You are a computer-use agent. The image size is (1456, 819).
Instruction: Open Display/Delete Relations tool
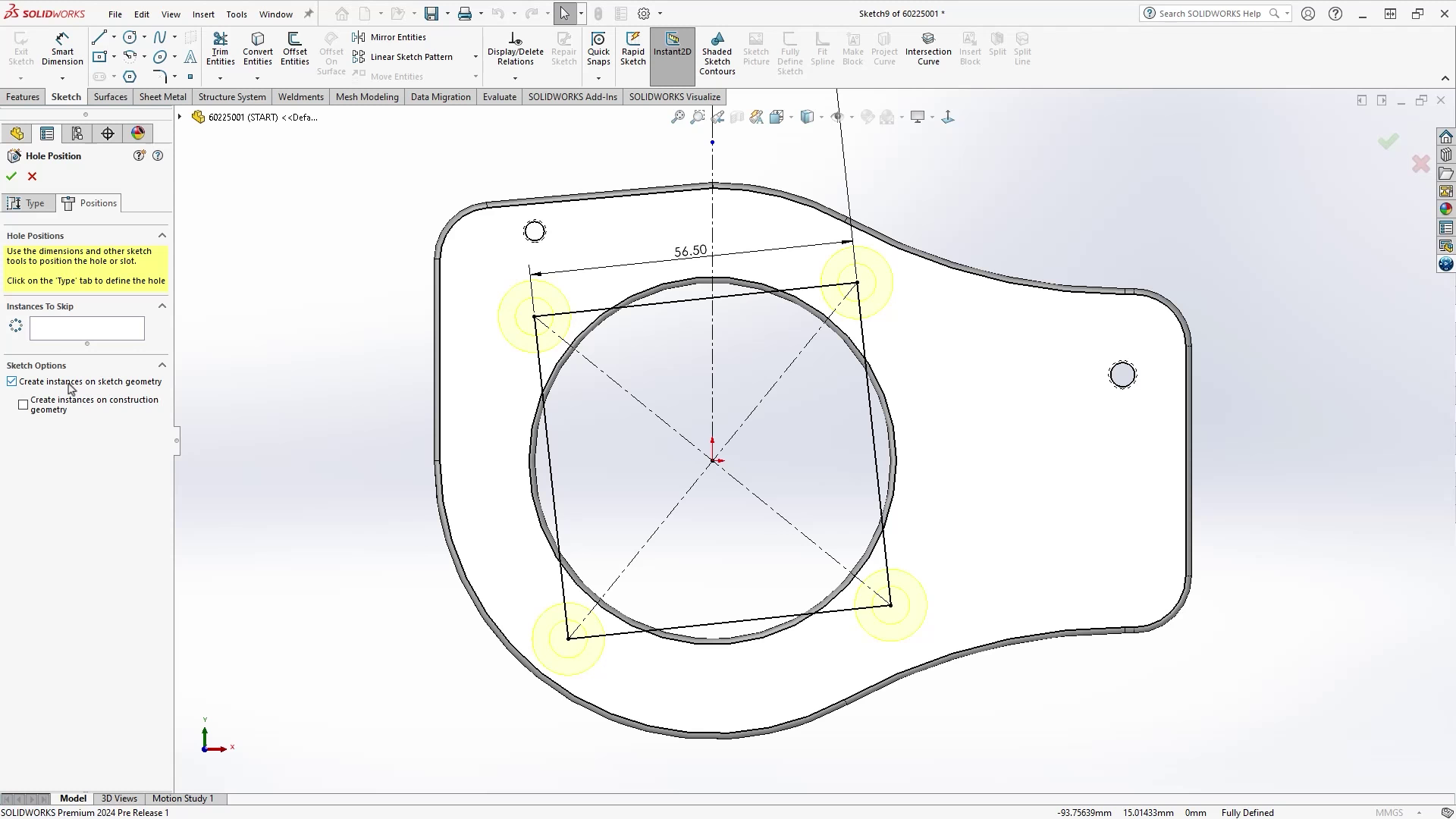515,49
